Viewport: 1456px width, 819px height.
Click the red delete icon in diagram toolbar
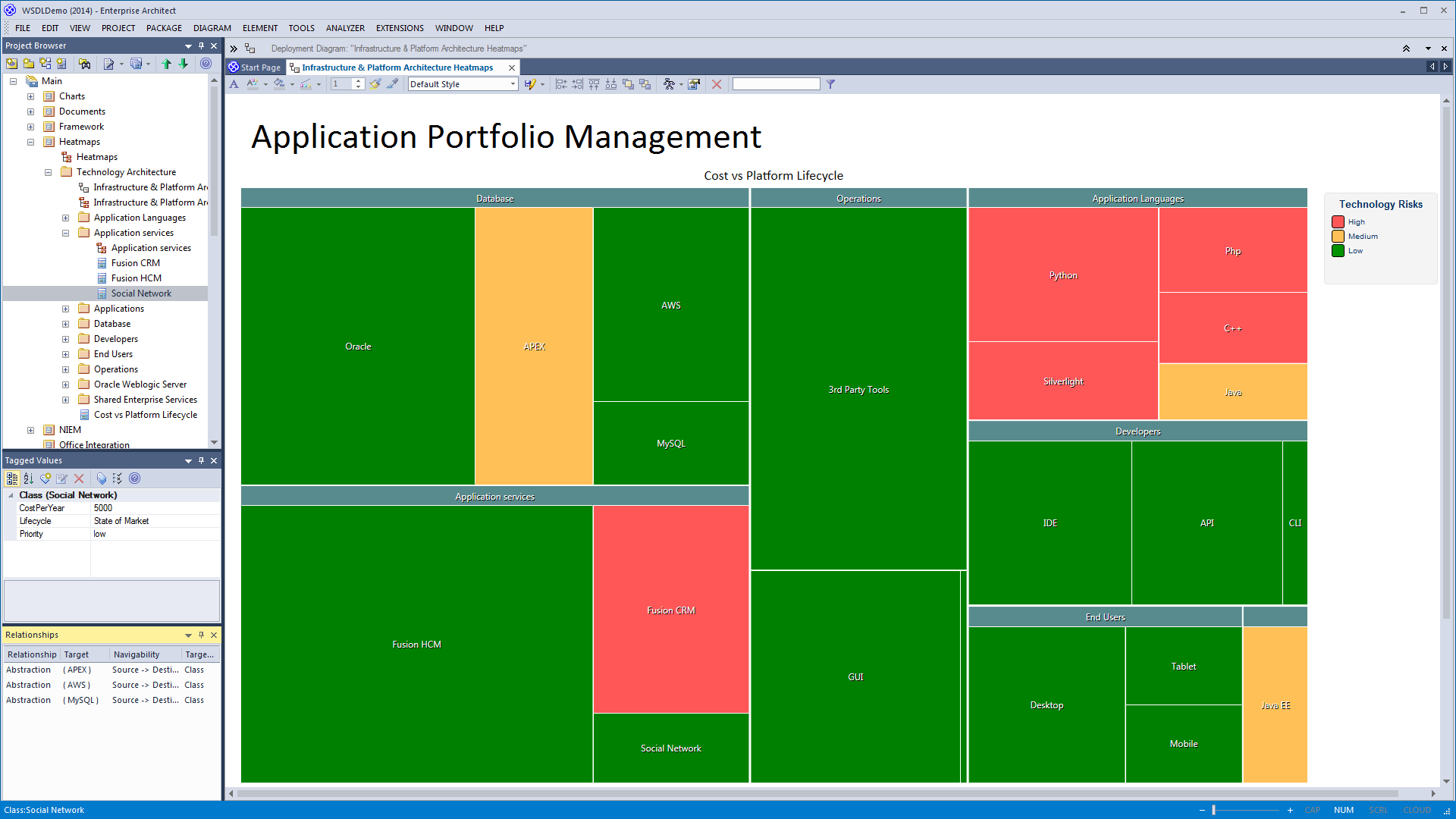(717, 84)
